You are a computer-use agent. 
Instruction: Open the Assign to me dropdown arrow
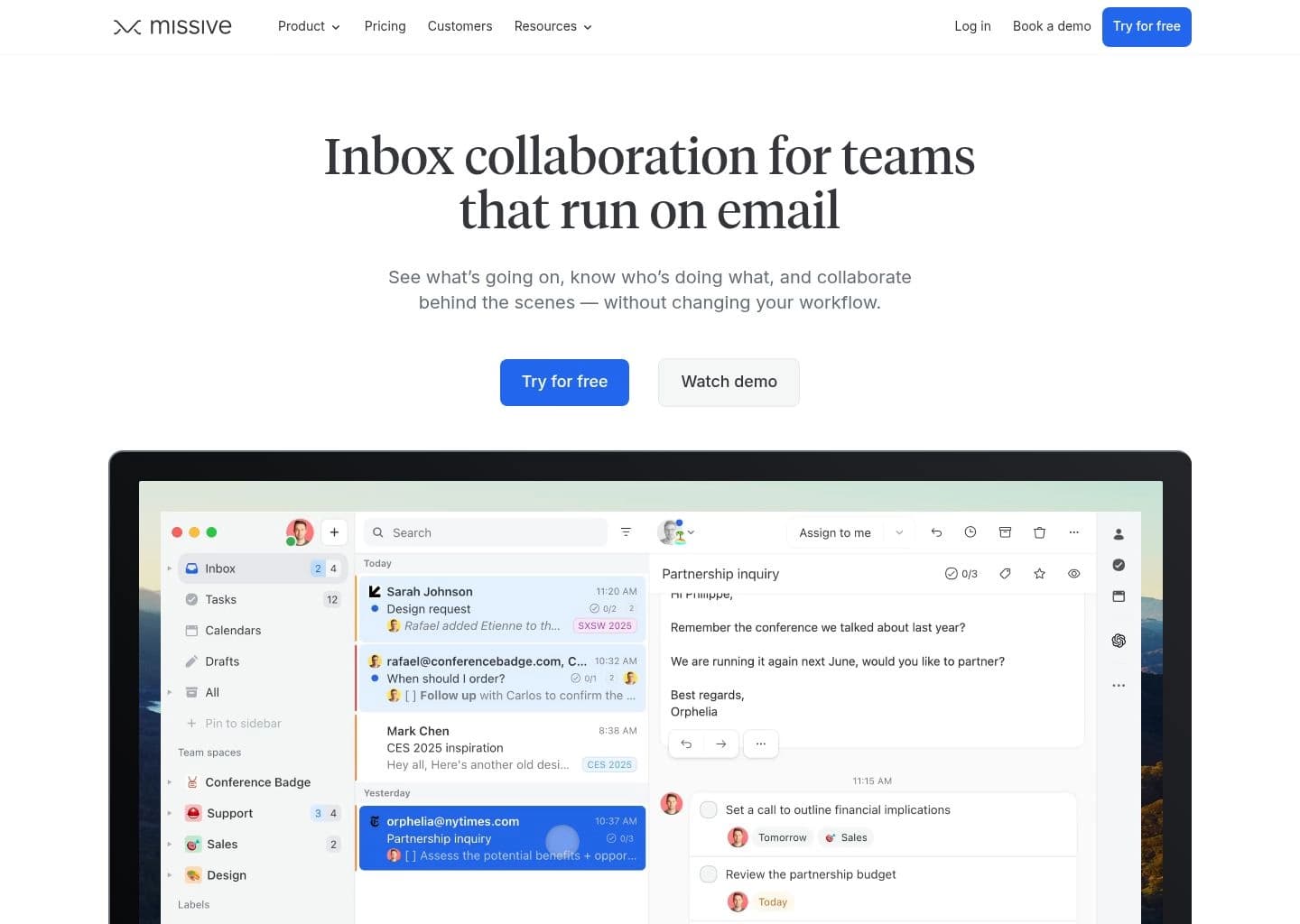click(x=899, y=532)
